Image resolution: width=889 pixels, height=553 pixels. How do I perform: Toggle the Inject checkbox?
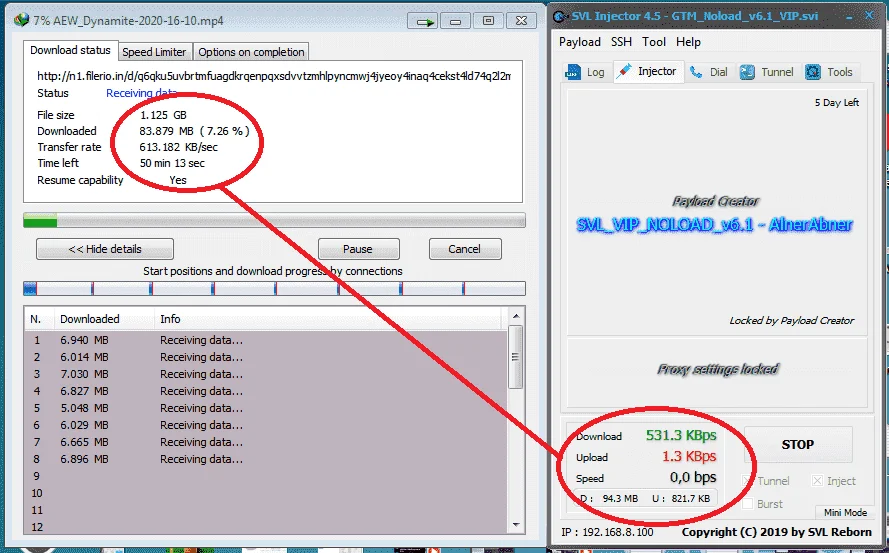click(817, 481)
